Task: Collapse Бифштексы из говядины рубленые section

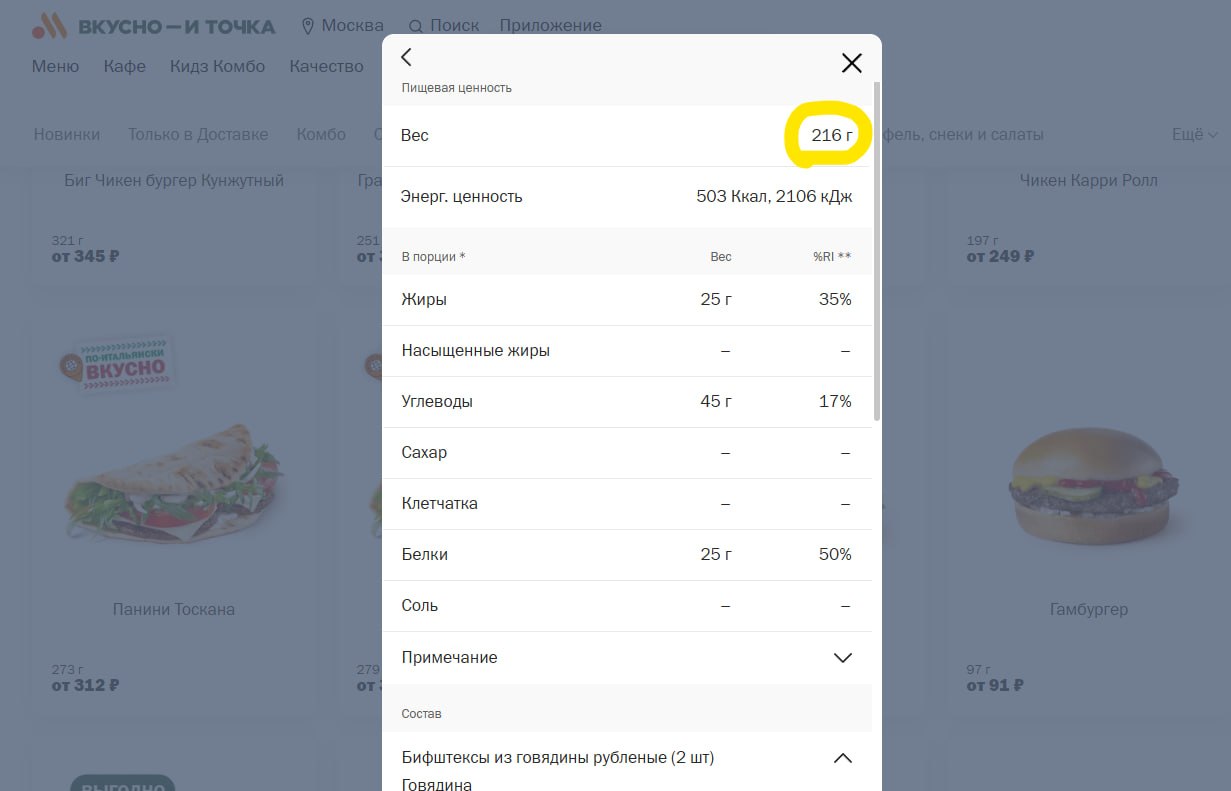Action: click(842, 758)
